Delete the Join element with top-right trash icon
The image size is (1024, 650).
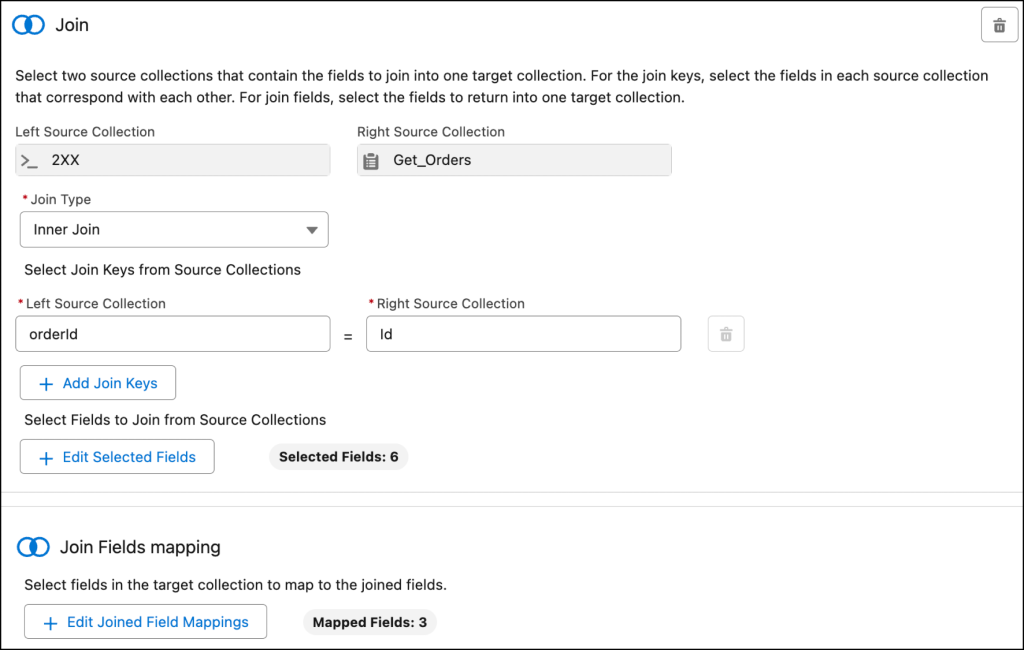click(998, 26)
